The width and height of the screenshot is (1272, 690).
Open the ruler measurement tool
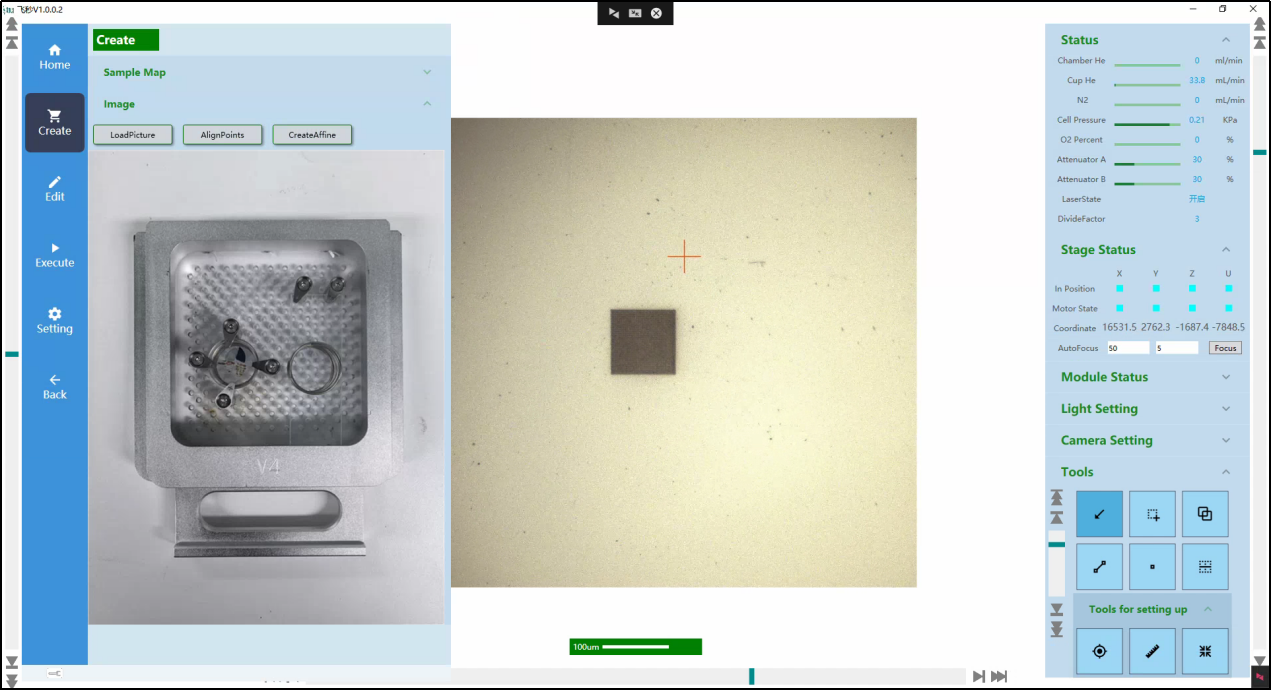tap(1152, 651)
